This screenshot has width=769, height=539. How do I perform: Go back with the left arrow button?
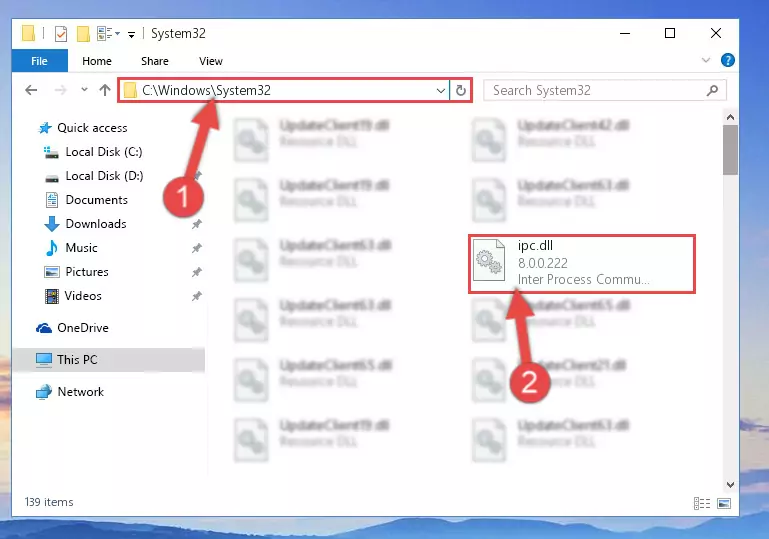(x=31, y=90)
